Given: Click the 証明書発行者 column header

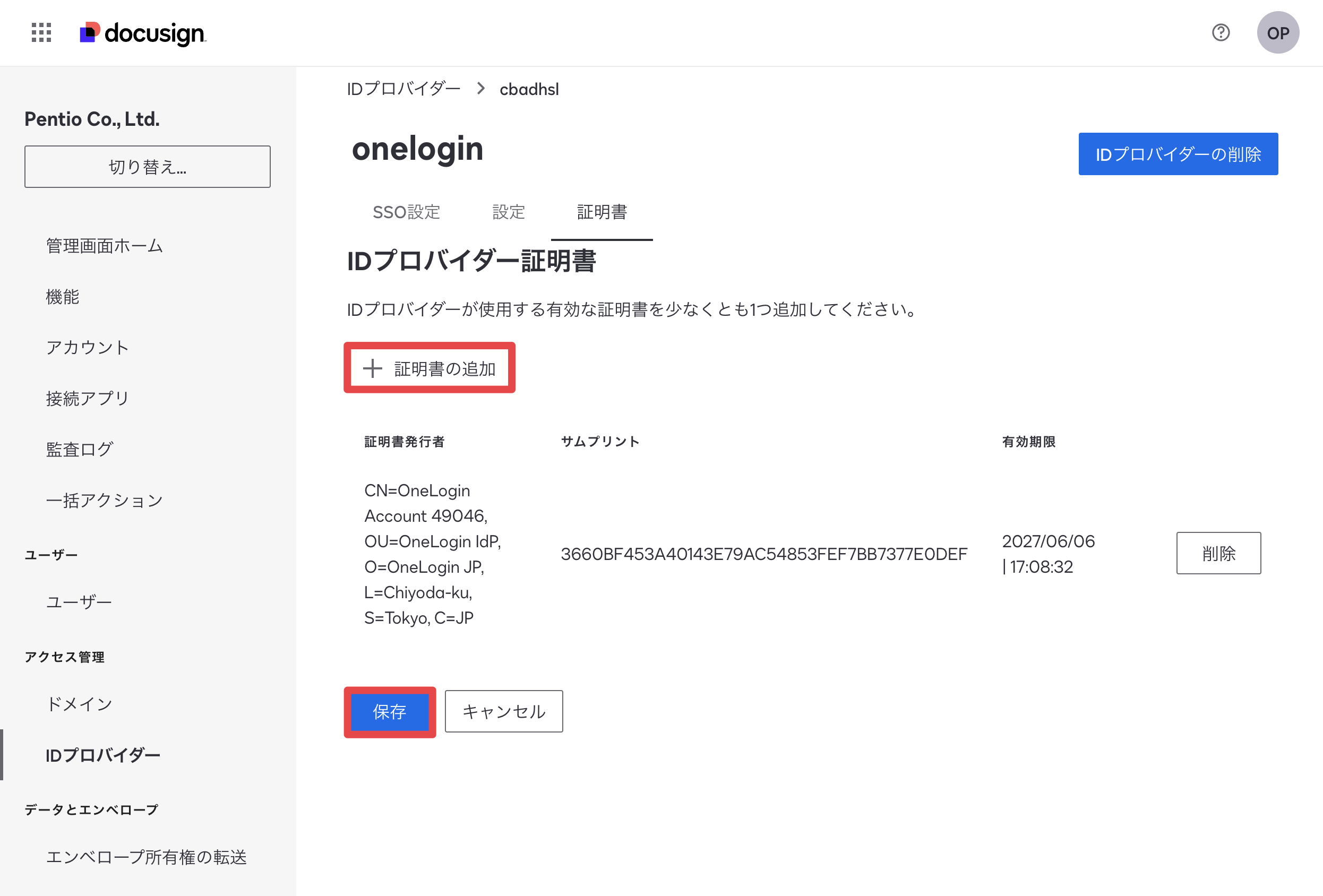Looking at the screenshot, I should pyautogui.click(x=404, y=441).
